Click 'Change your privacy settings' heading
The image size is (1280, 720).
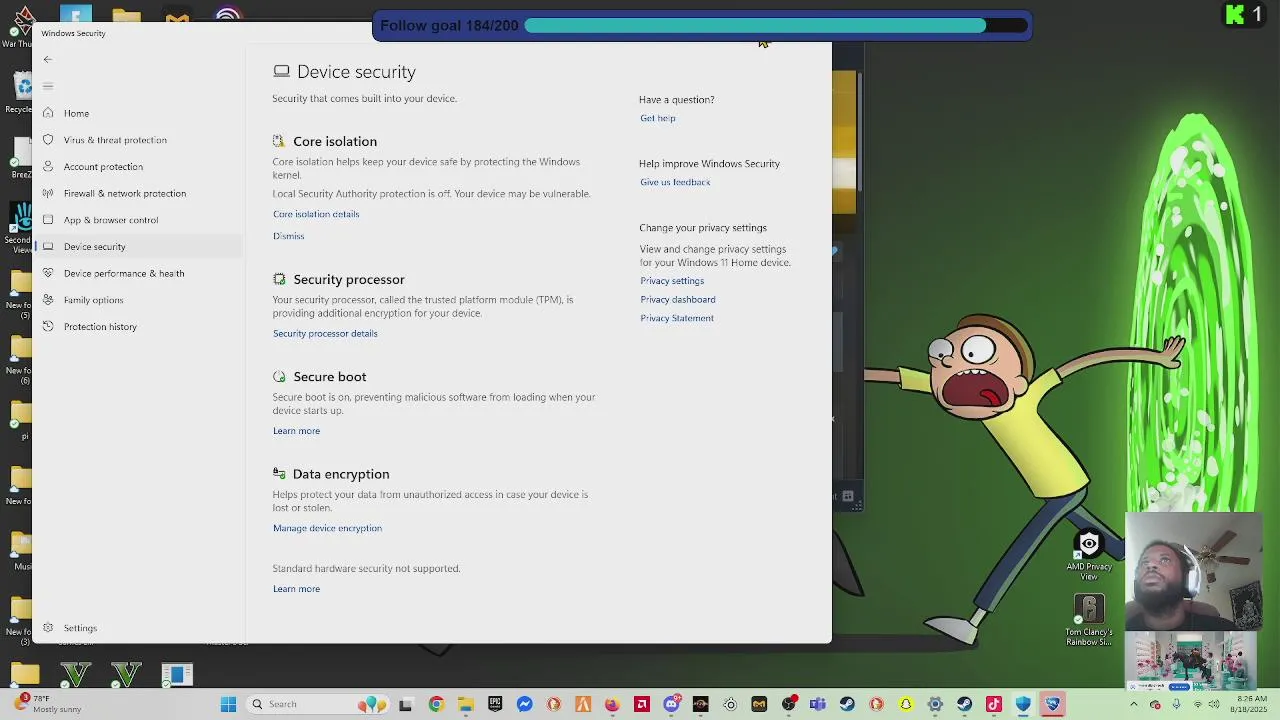click(x=703, y=228)
